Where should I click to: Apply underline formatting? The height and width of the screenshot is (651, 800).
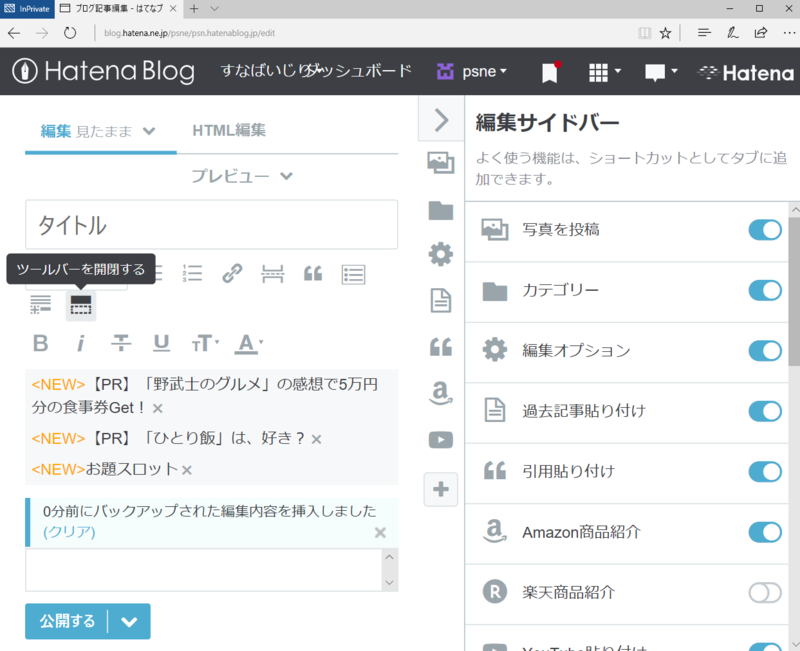(161, 343)
